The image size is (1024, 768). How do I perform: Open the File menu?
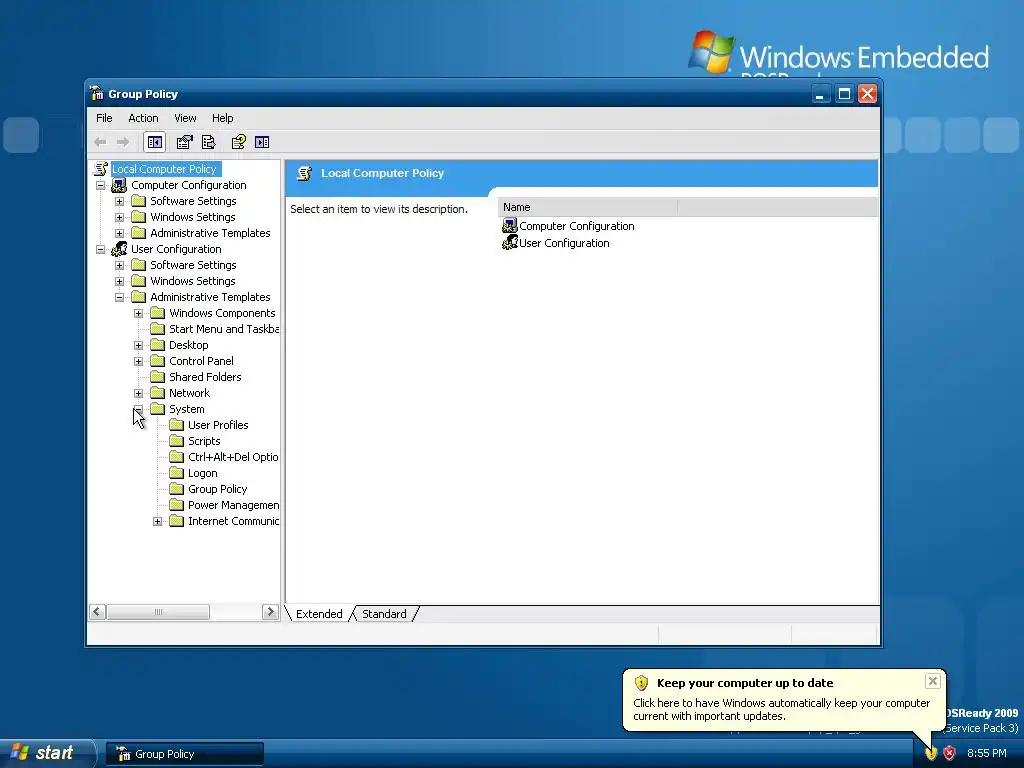pyautogui.click(x=104, y=118)
